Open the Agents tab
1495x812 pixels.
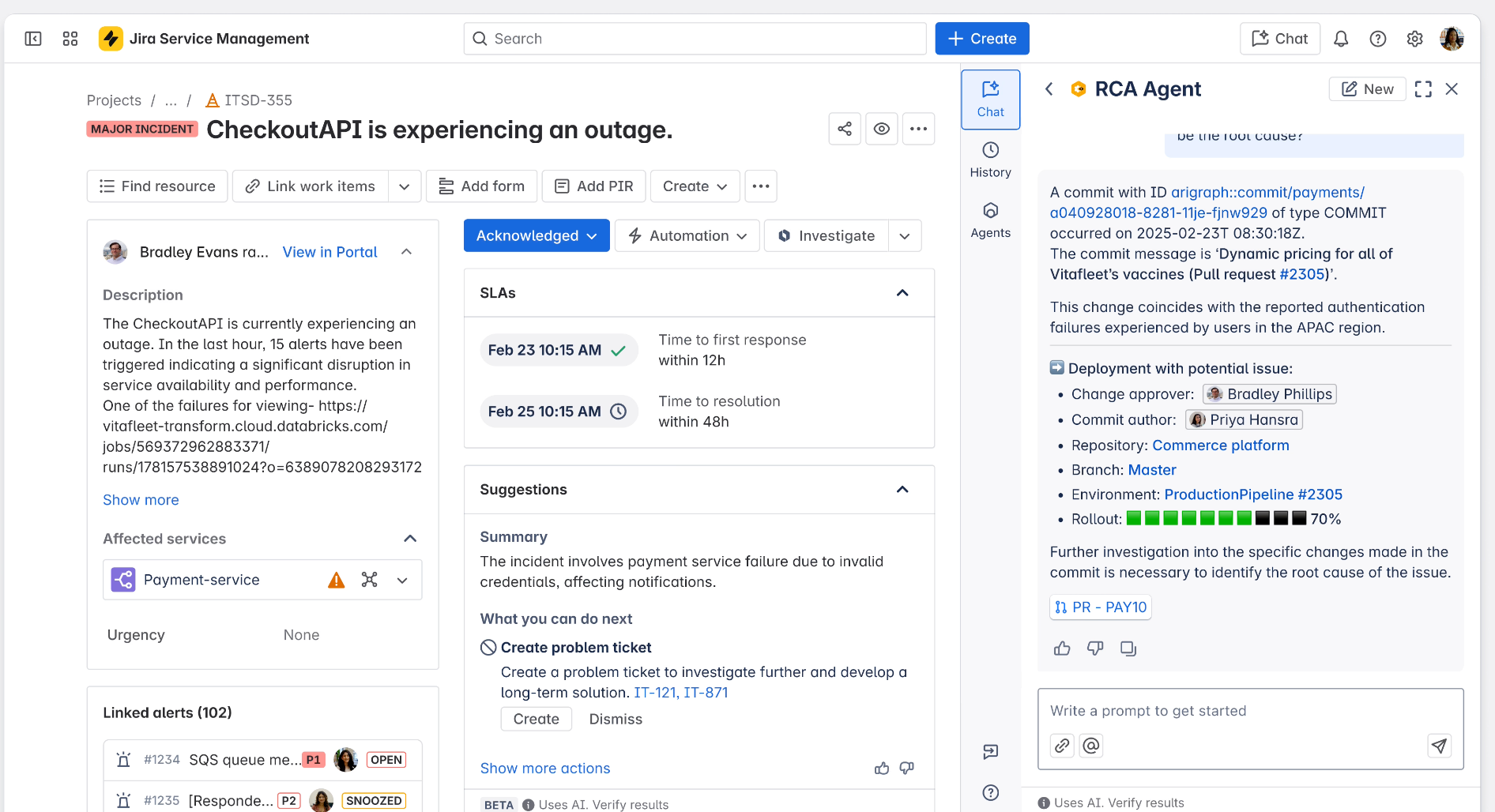click(990, 220)
